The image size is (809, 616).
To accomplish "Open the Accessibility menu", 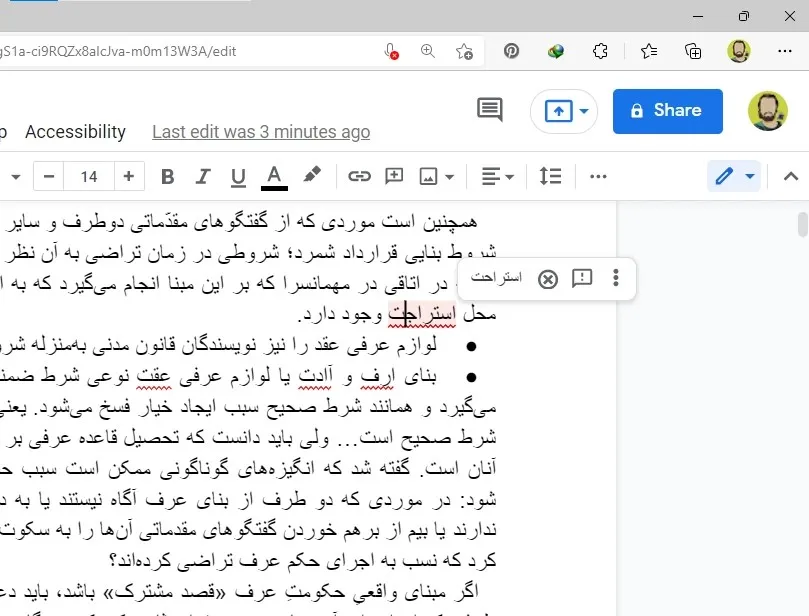I will tap(75, 132).
